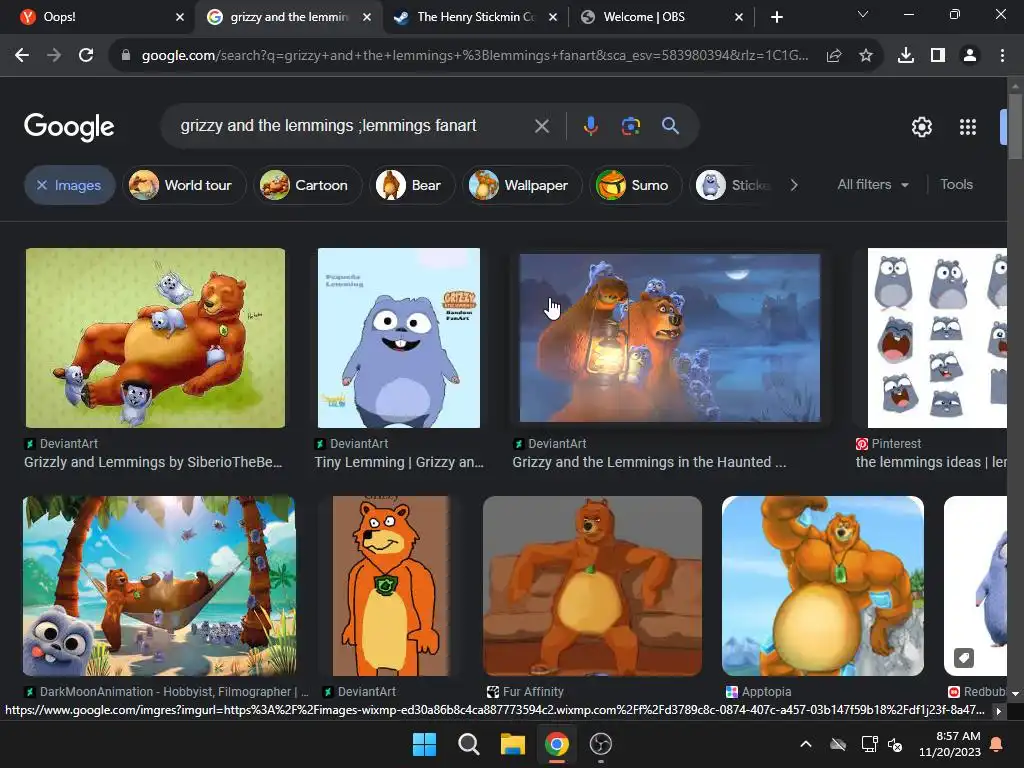Open Google quick settings gear
1024x768 pixels.
[921, 127]
